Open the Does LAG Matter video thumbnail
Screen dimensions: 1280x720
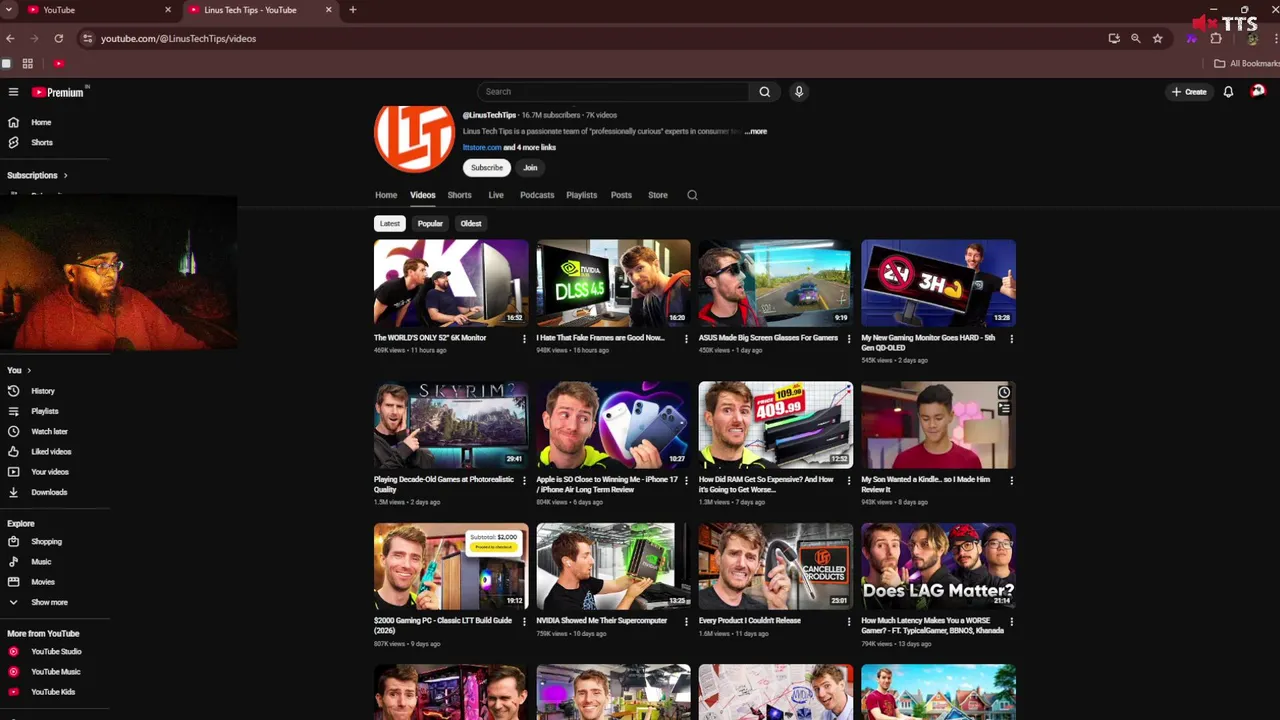[x=938, y=567]
